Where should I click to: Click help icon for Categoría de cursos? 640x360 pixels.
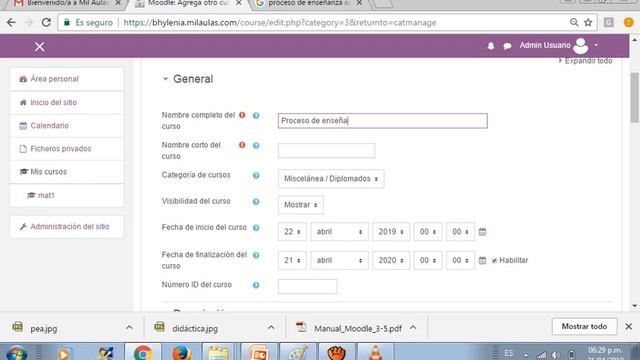pos(256,176)
